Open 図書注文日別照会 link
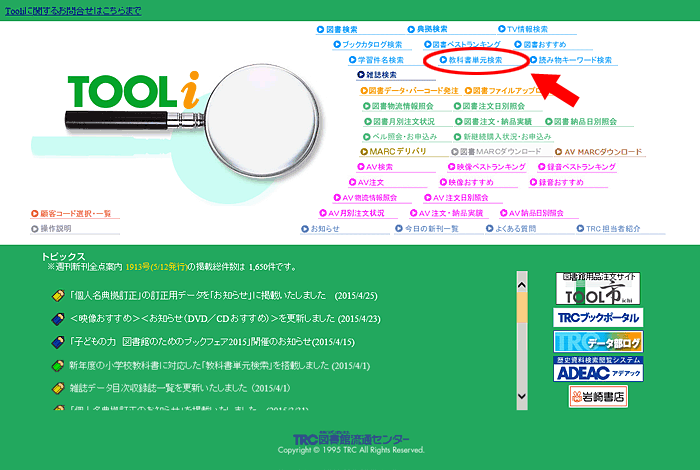 click(x=489, y=106)
